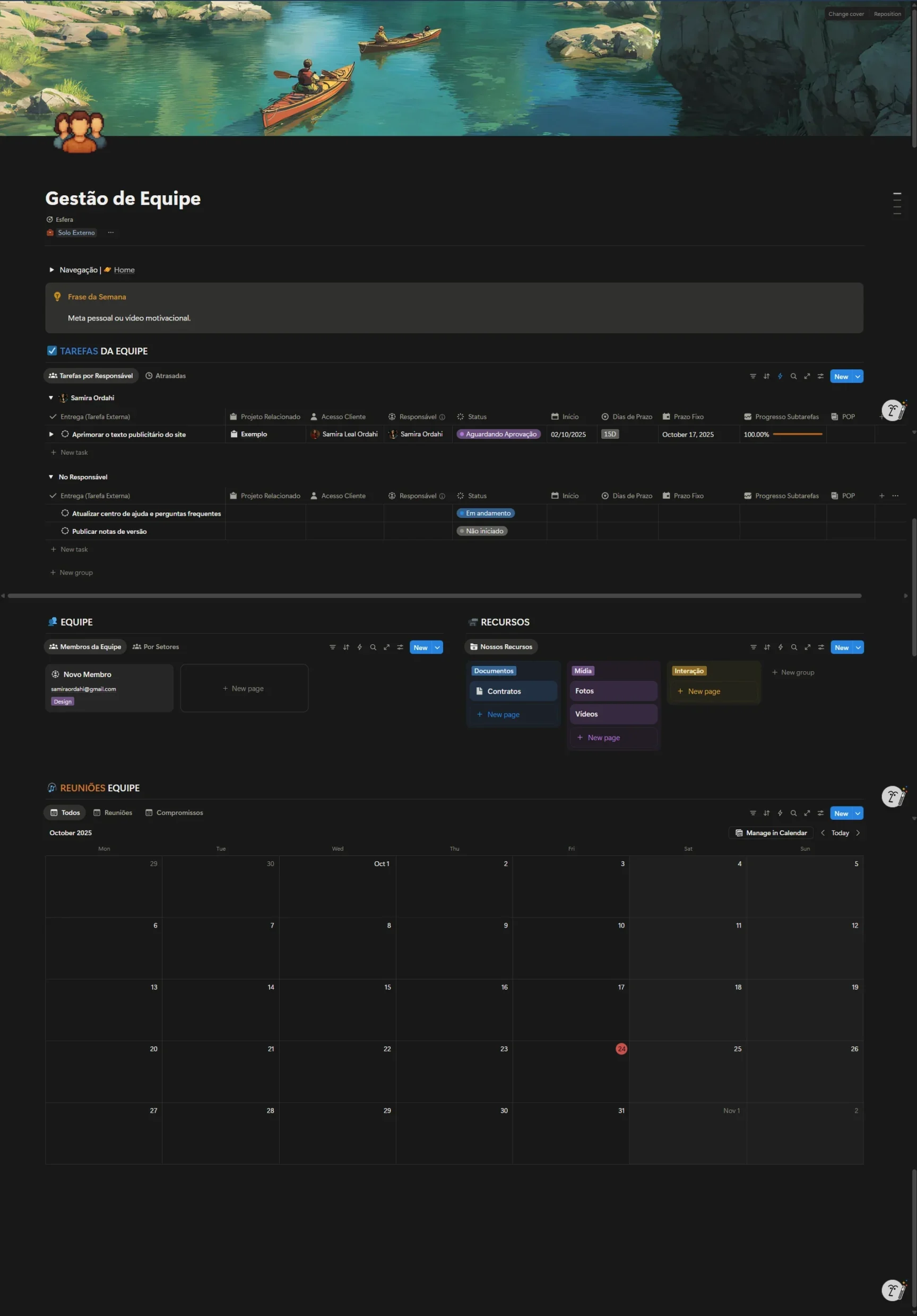Click the Manage in Calendar button
This screenshot has width=917, height=1316.
(x=771, y=833)
